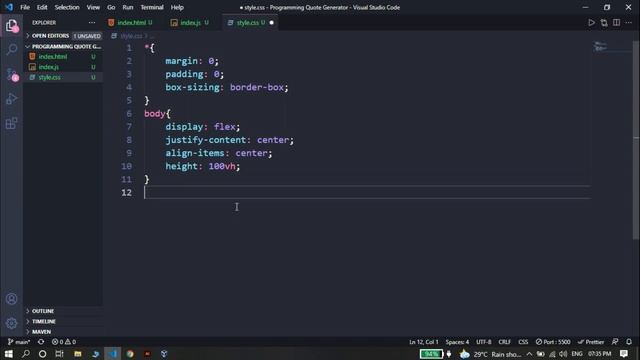Image resolution: width=640 pixels, height=360 pixels.
Task: Click style.css in the breadcrumb
Action: [131, 36]
